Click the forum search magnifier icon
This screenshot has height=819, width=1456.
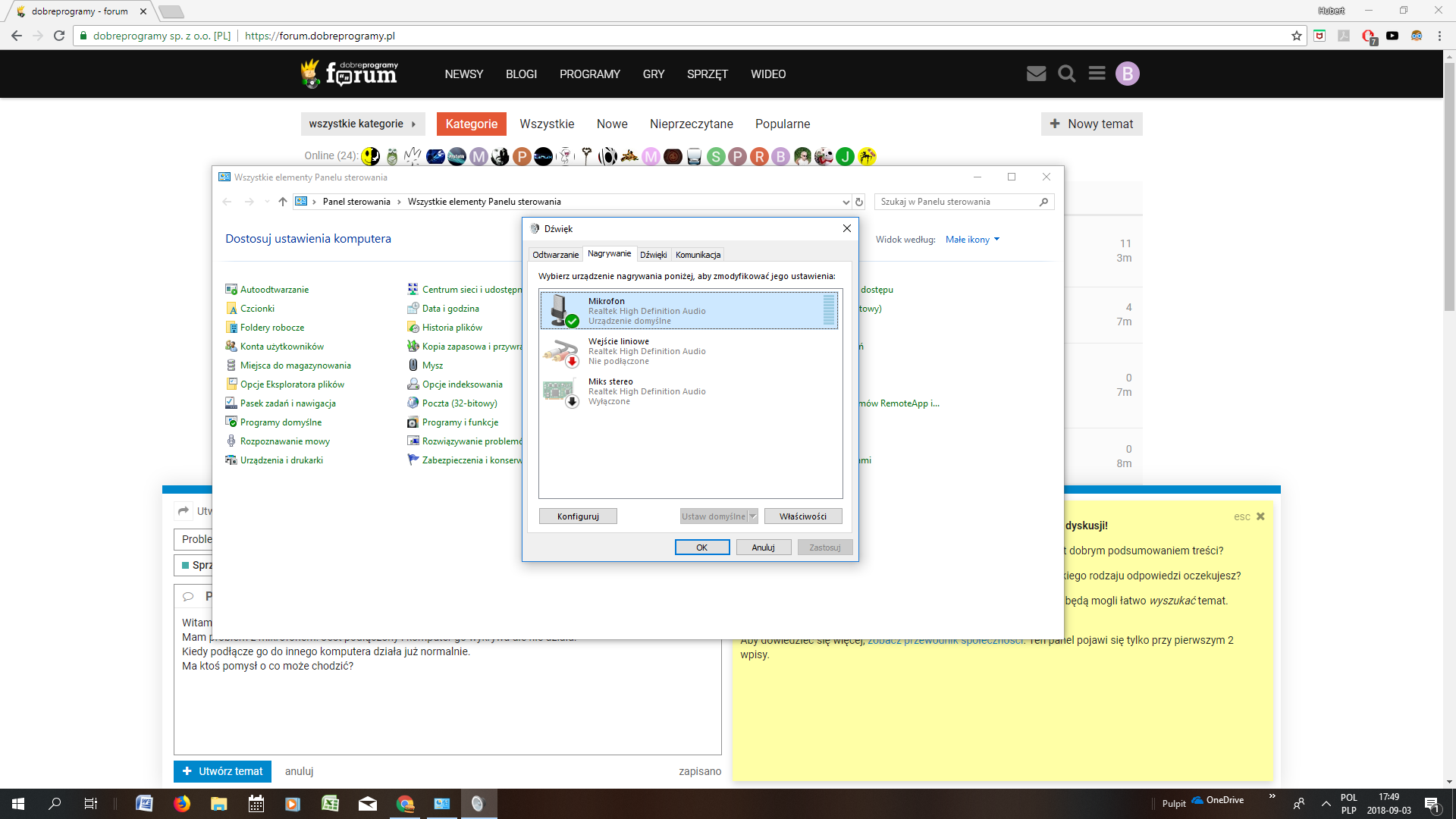1066,74
